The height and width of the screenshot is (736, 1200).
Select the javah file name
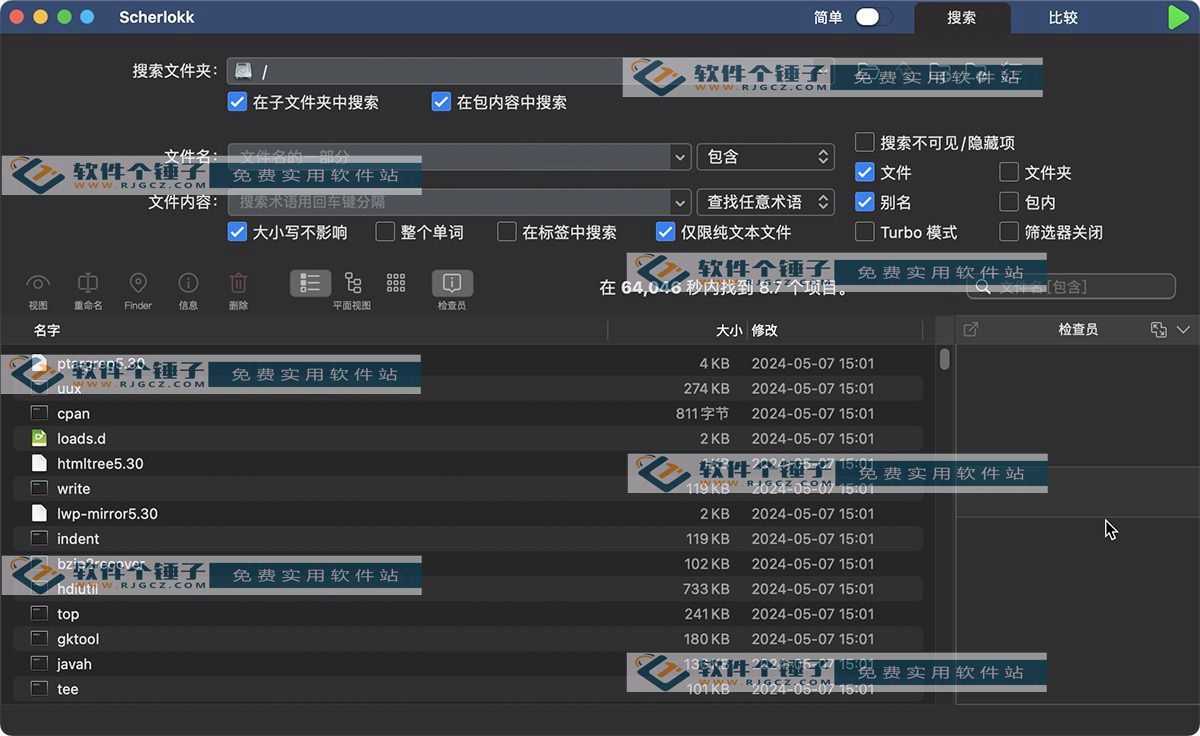click(75, 663)
